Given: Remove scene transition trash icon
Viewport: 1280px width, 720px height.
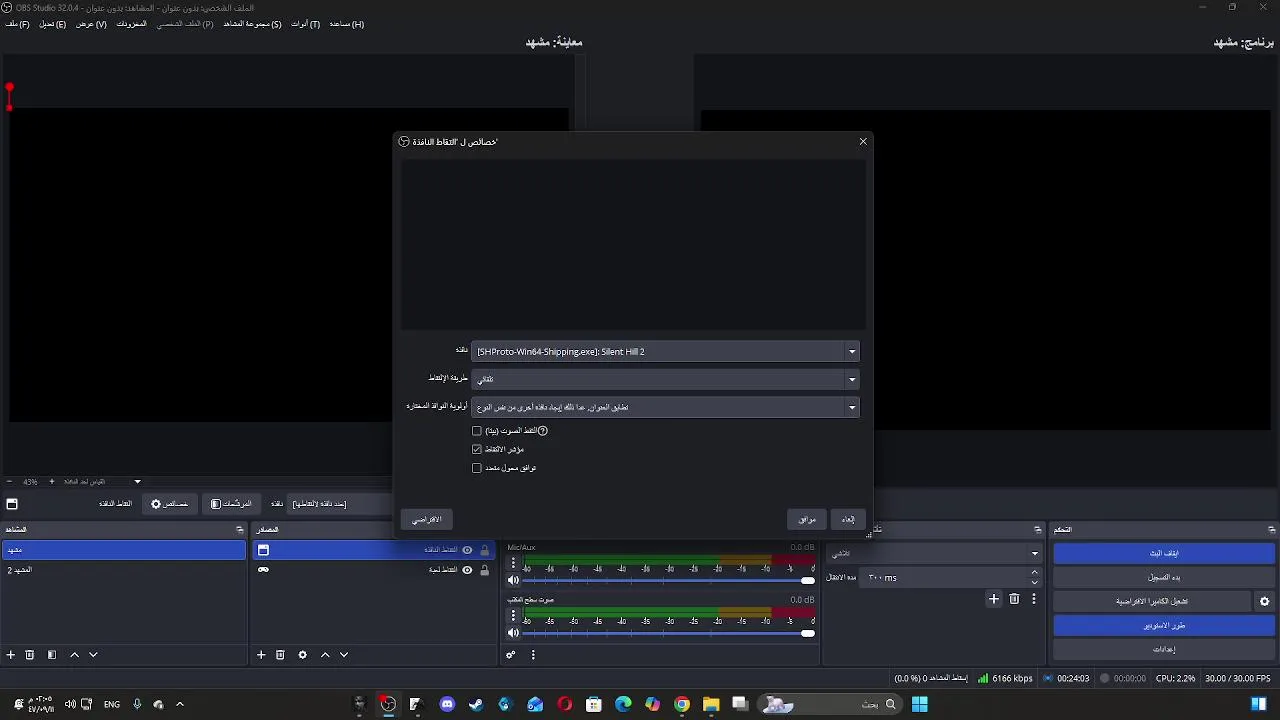Looking at the screenshot, I should tap(1014, 599).
